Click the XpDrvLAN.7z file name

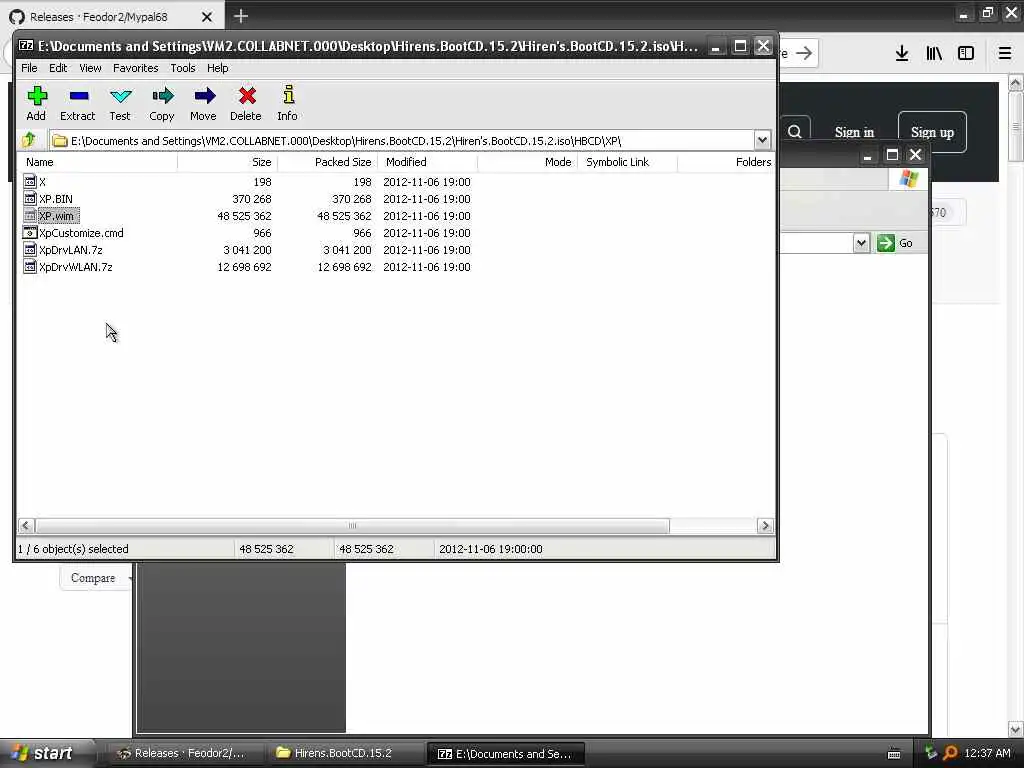(71, 249)
